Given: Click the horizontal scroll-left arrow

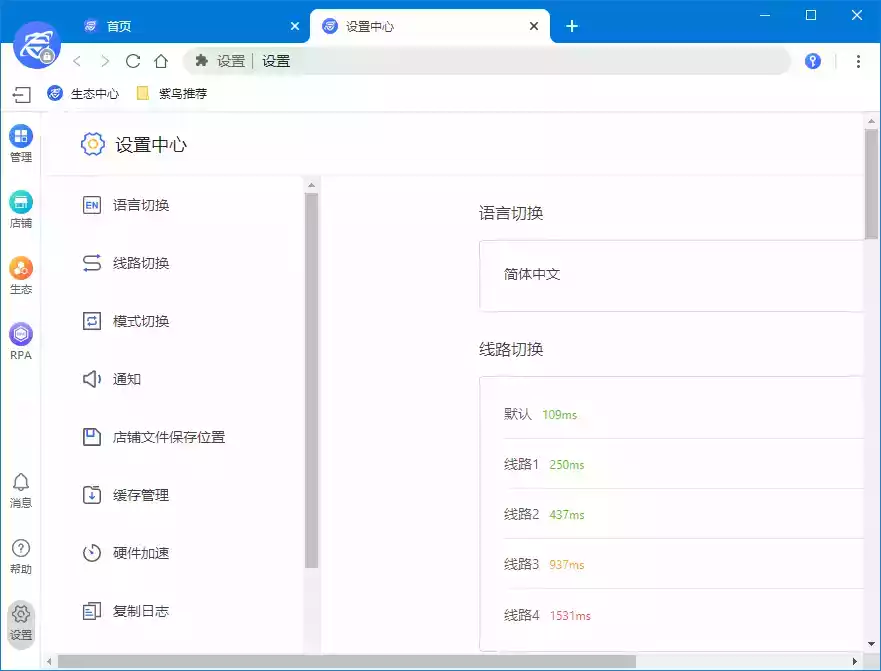Looking at the screenshot, I should [49, 661].
